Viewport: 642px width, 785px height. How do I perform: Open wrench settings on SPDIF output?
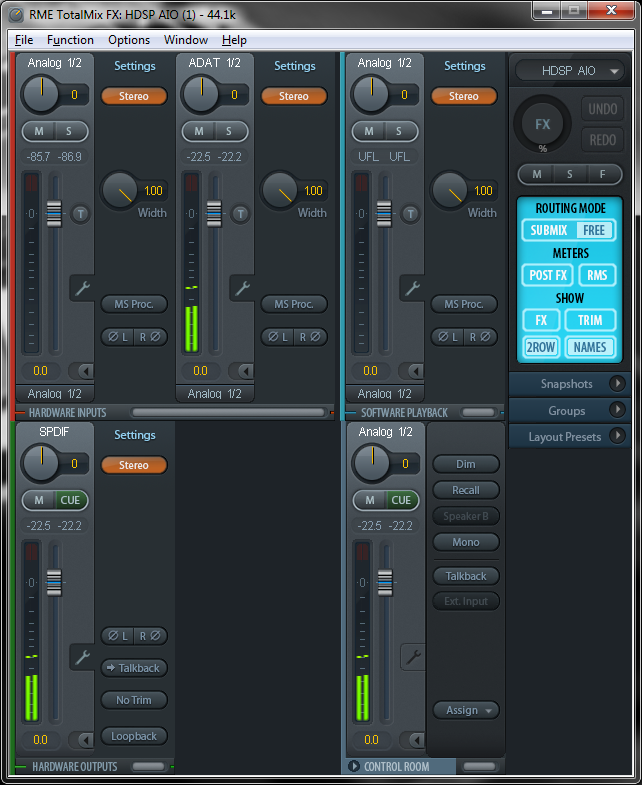[x=82, y=657]
